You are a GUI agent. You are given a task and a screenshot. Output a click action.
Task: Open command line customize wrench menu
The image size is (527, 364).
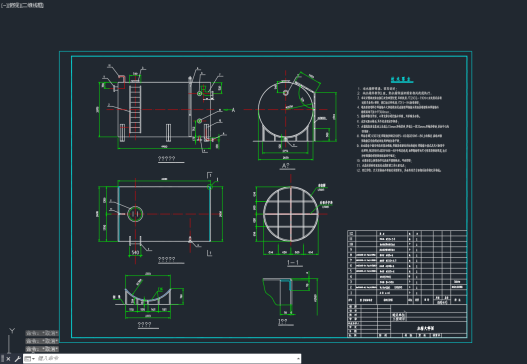(x=17, y=359)
